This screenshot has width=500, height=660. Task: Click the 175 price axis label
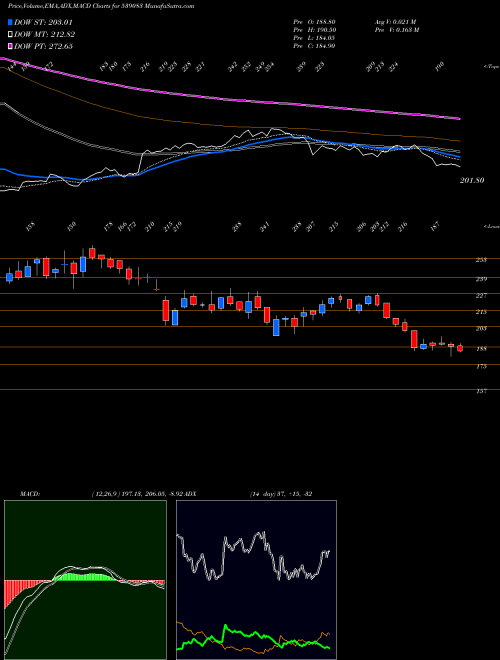pyautogui.click(x=481, y=367)
